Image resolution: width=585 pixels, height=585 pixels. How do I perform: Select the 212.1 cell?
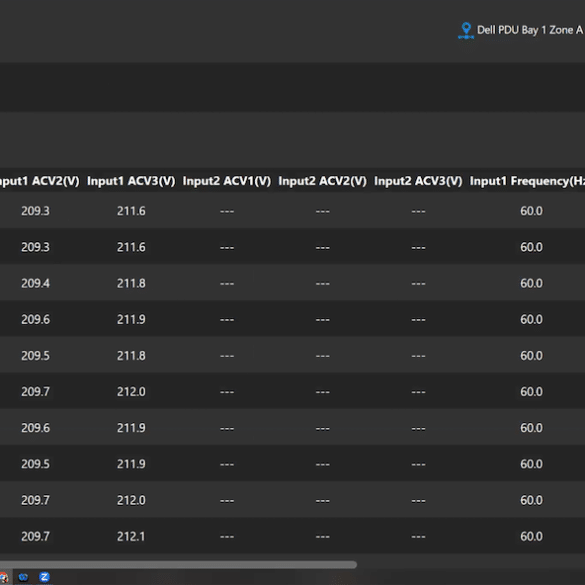[131, 536]
